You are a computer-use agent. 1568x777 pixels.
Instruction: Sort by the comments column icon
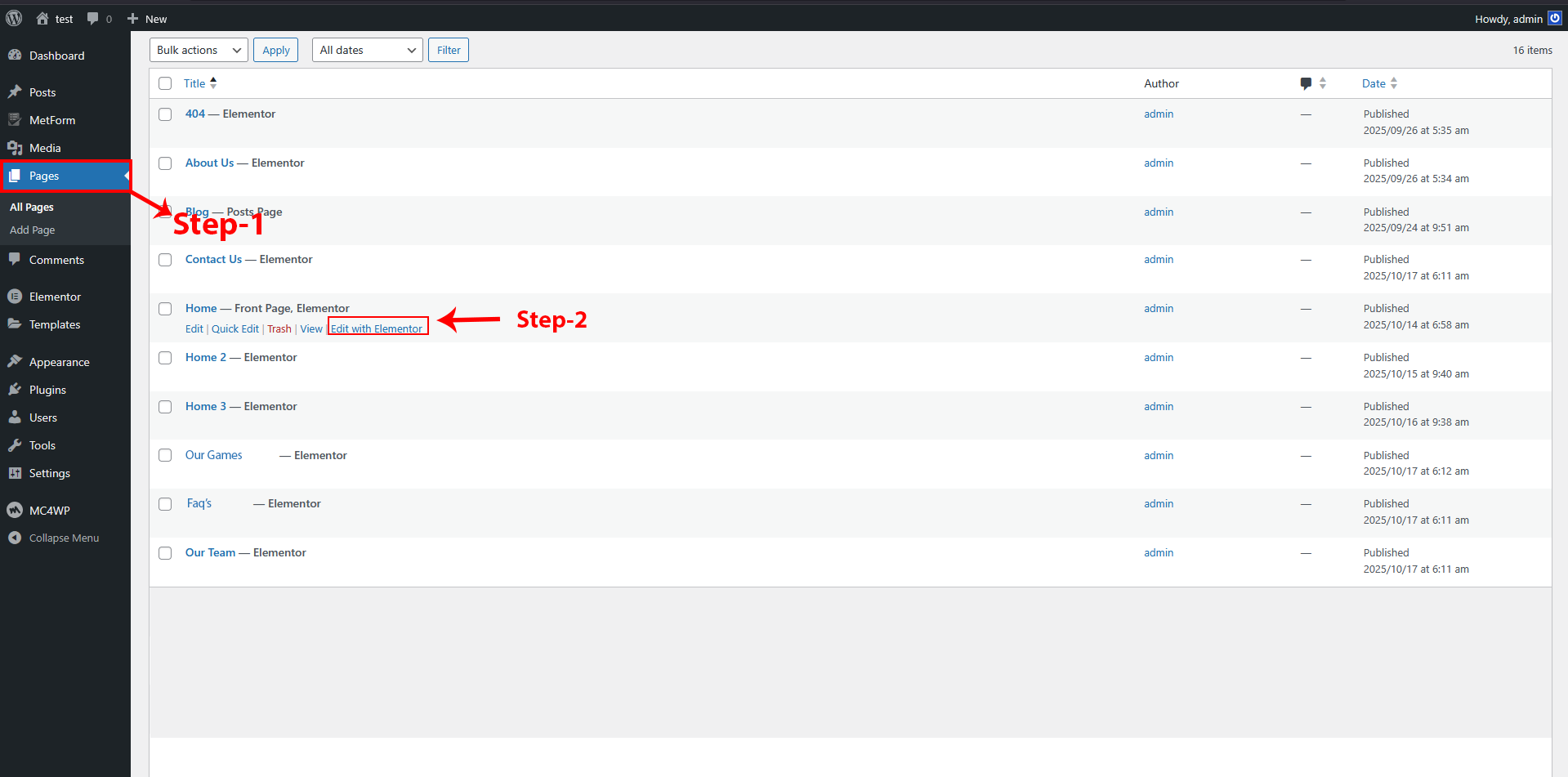(1306, 83)
